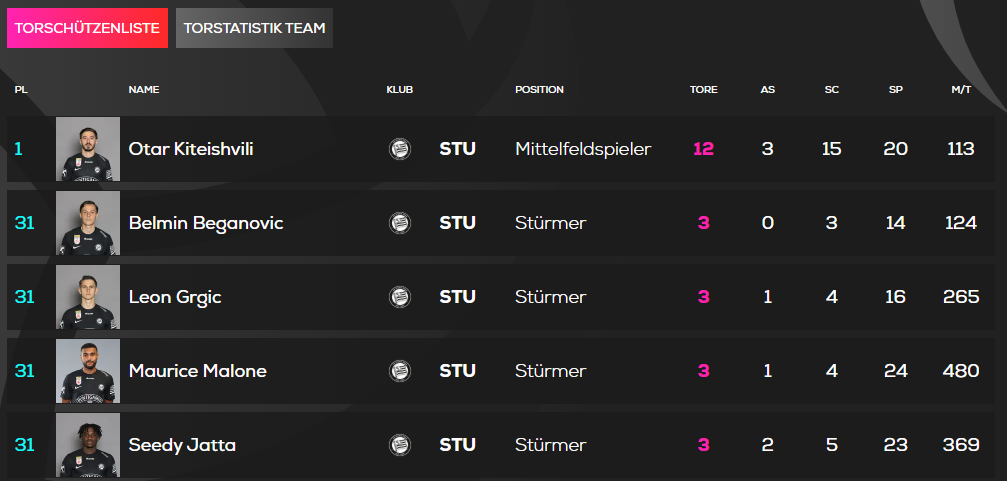1007x481 pixels.
Task: Open Leon Grgic's profile via name
Action: point(175,297)
